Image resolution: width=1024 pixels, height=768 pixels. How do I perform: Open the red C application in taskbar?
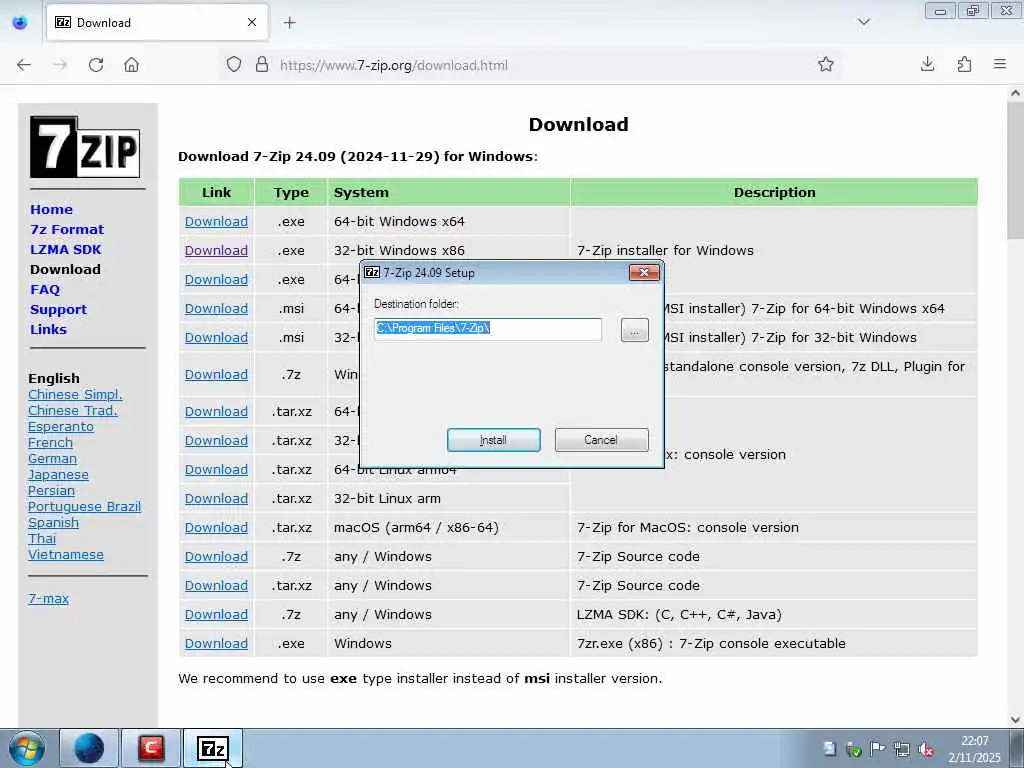pos(151,748)
